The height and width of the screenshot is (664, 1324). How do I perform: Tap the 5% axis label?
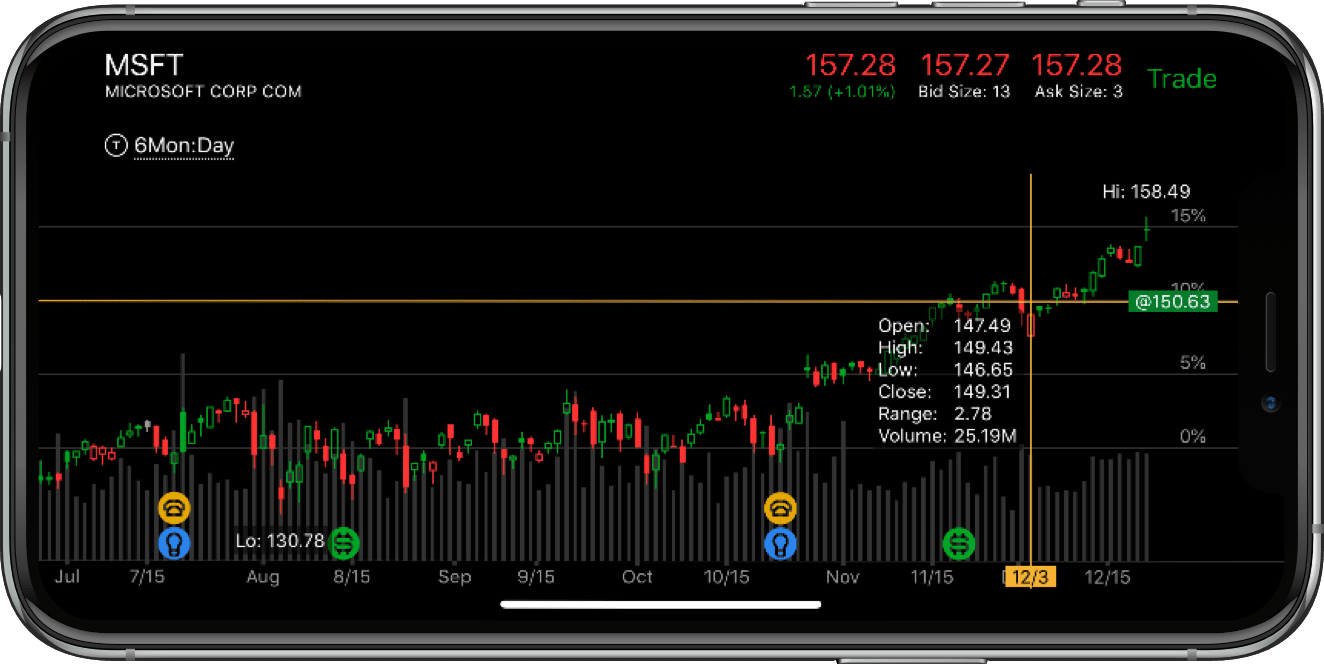pos(1193,363)
